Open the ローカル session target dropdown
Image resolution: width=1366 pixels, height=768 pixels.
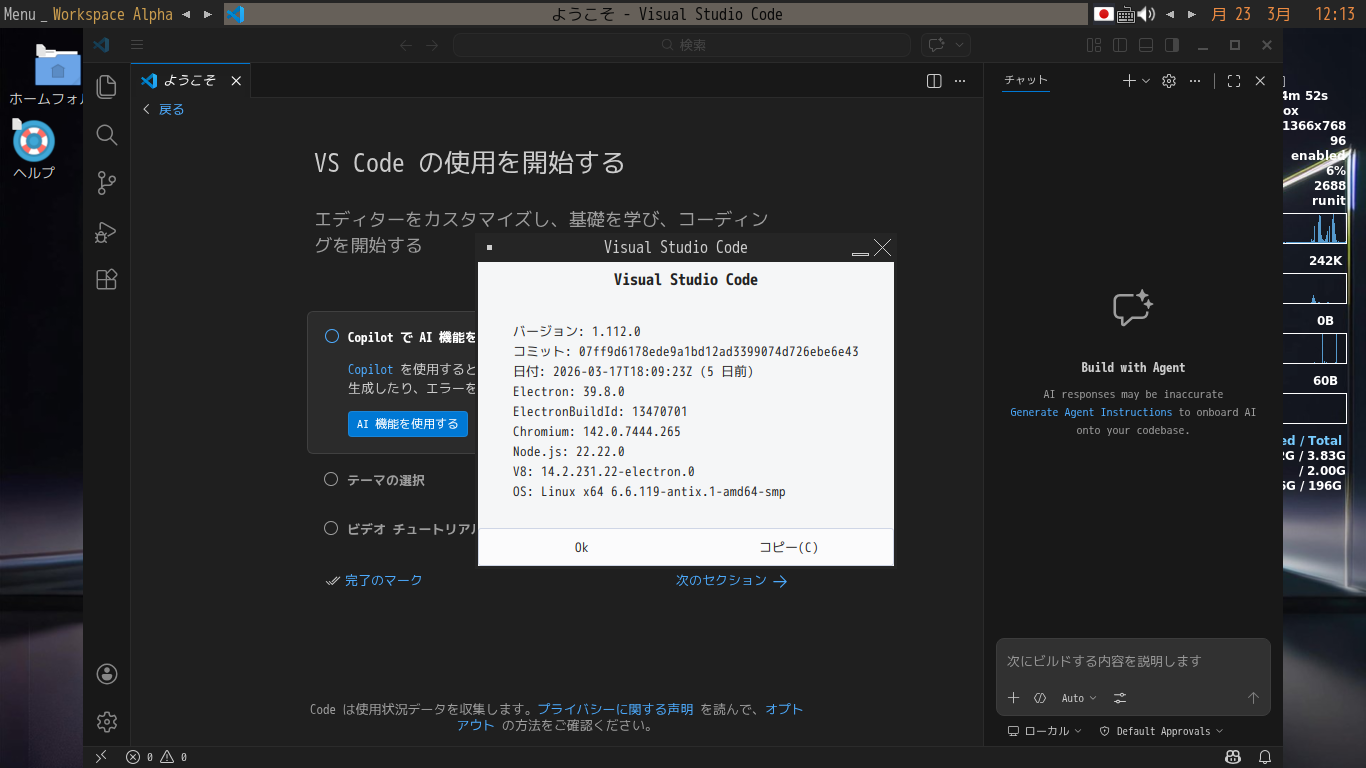(x=1044, y=731)
